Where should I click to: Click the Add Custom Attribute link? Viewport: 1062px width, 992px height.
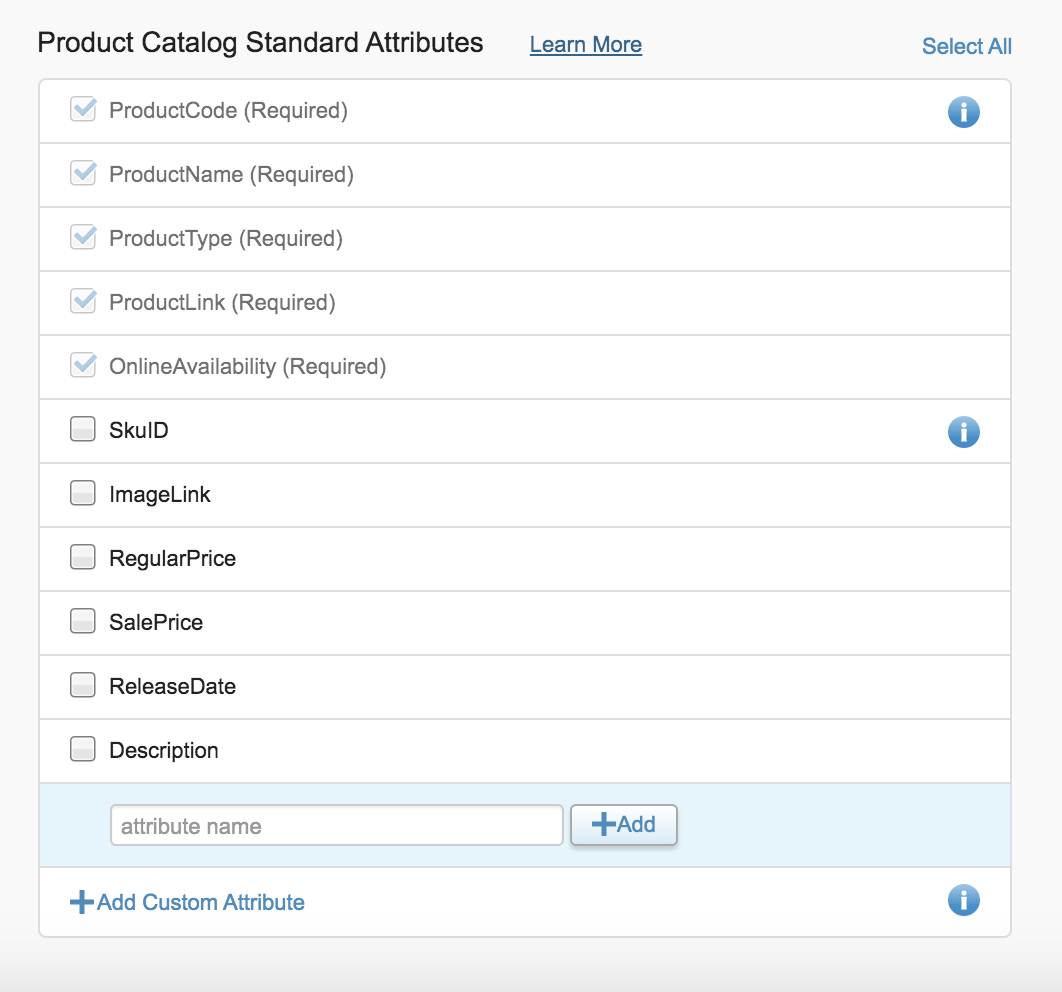click(200, 902)
